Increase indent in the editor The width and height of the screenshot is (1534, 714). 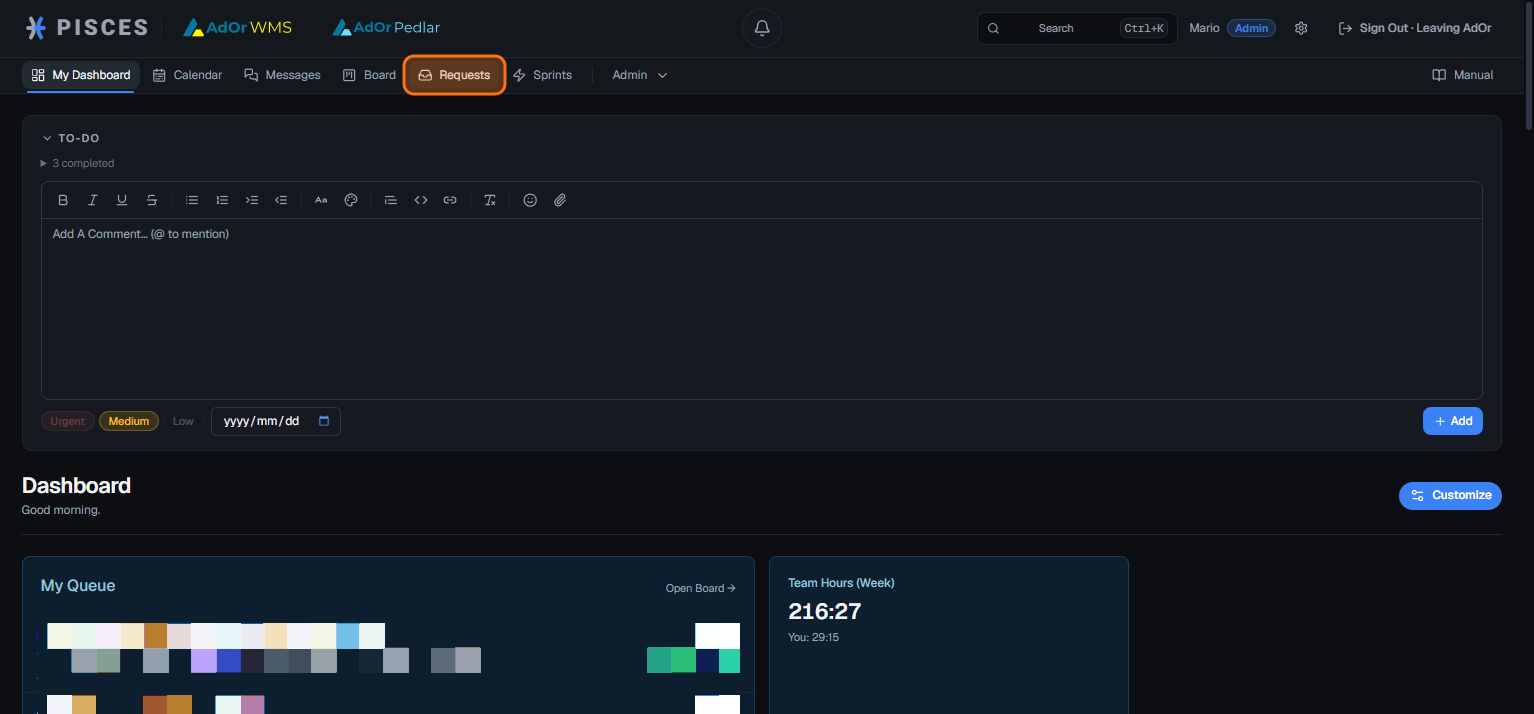pyautogui.click(x=252, y=200)
